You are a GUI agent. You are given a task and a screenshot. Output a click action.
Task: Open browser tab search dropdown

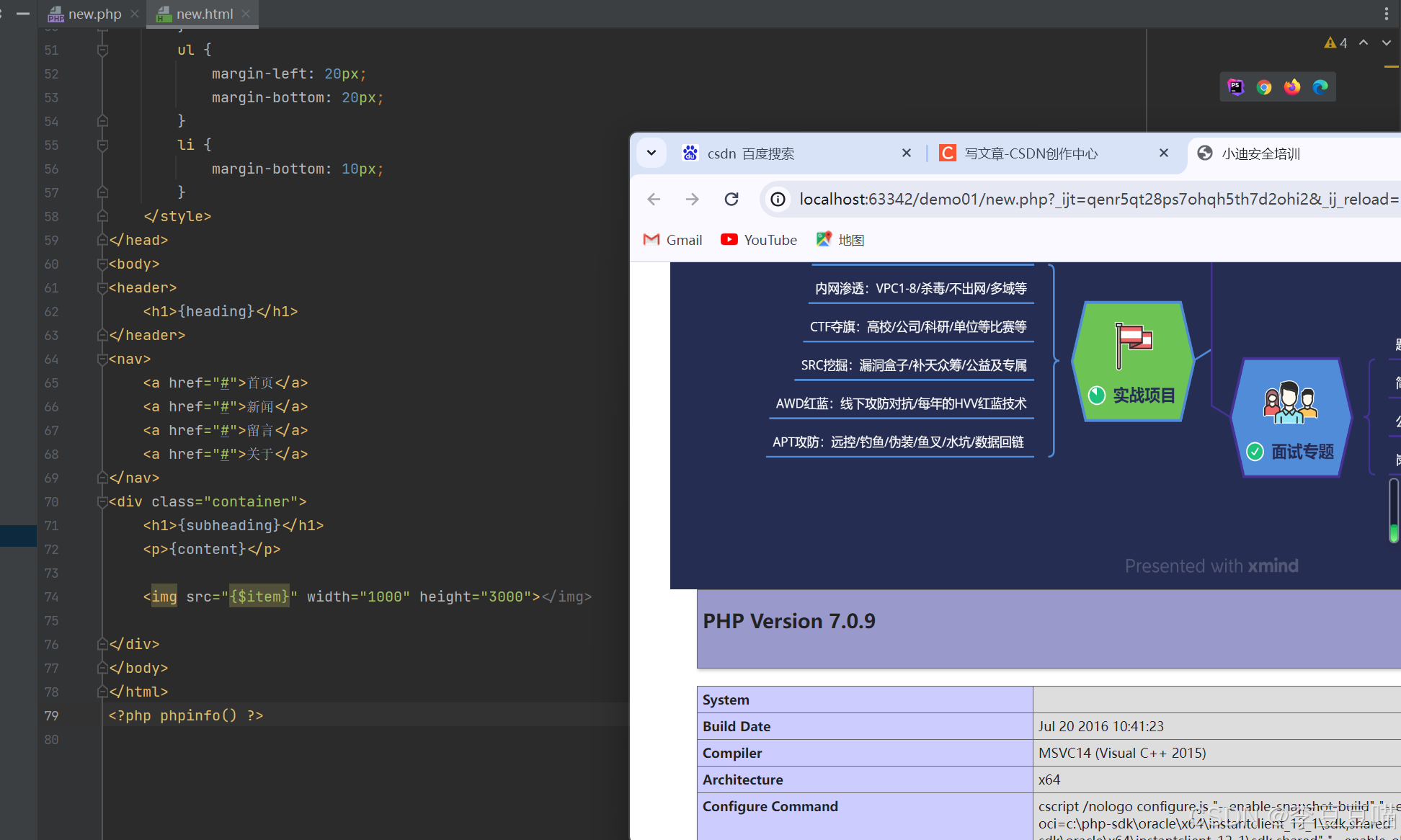click(x=651, y=153)
